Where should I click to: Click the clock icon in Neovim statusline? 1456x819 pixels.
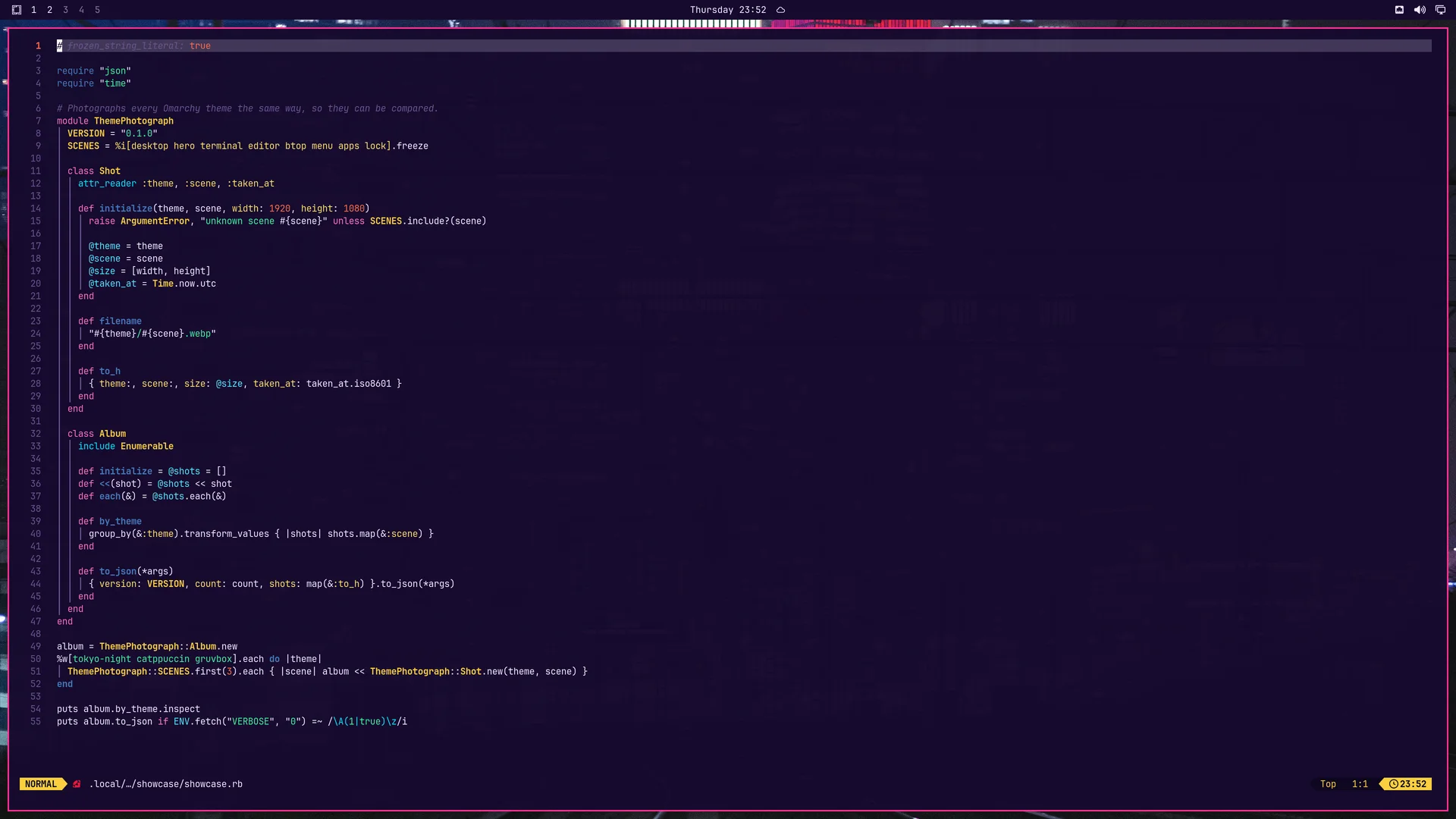1394,784
